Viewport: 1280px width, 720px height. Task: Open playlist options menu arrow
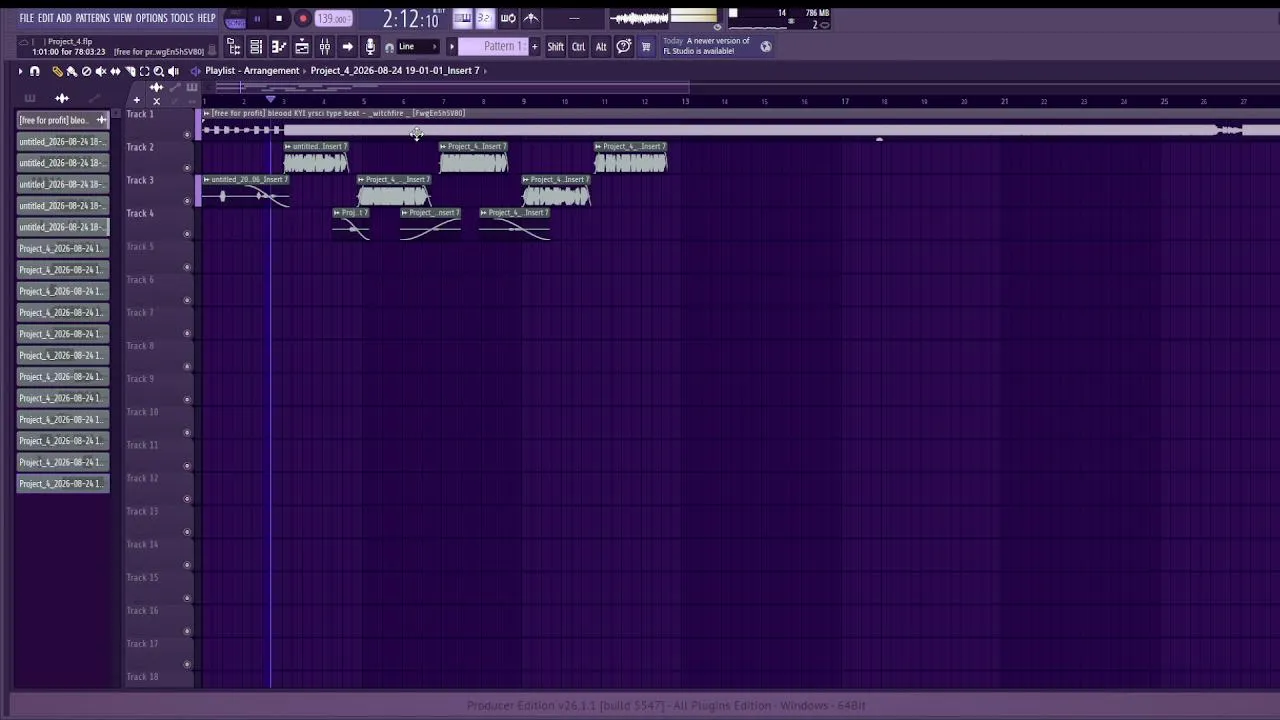coord(20,71)
